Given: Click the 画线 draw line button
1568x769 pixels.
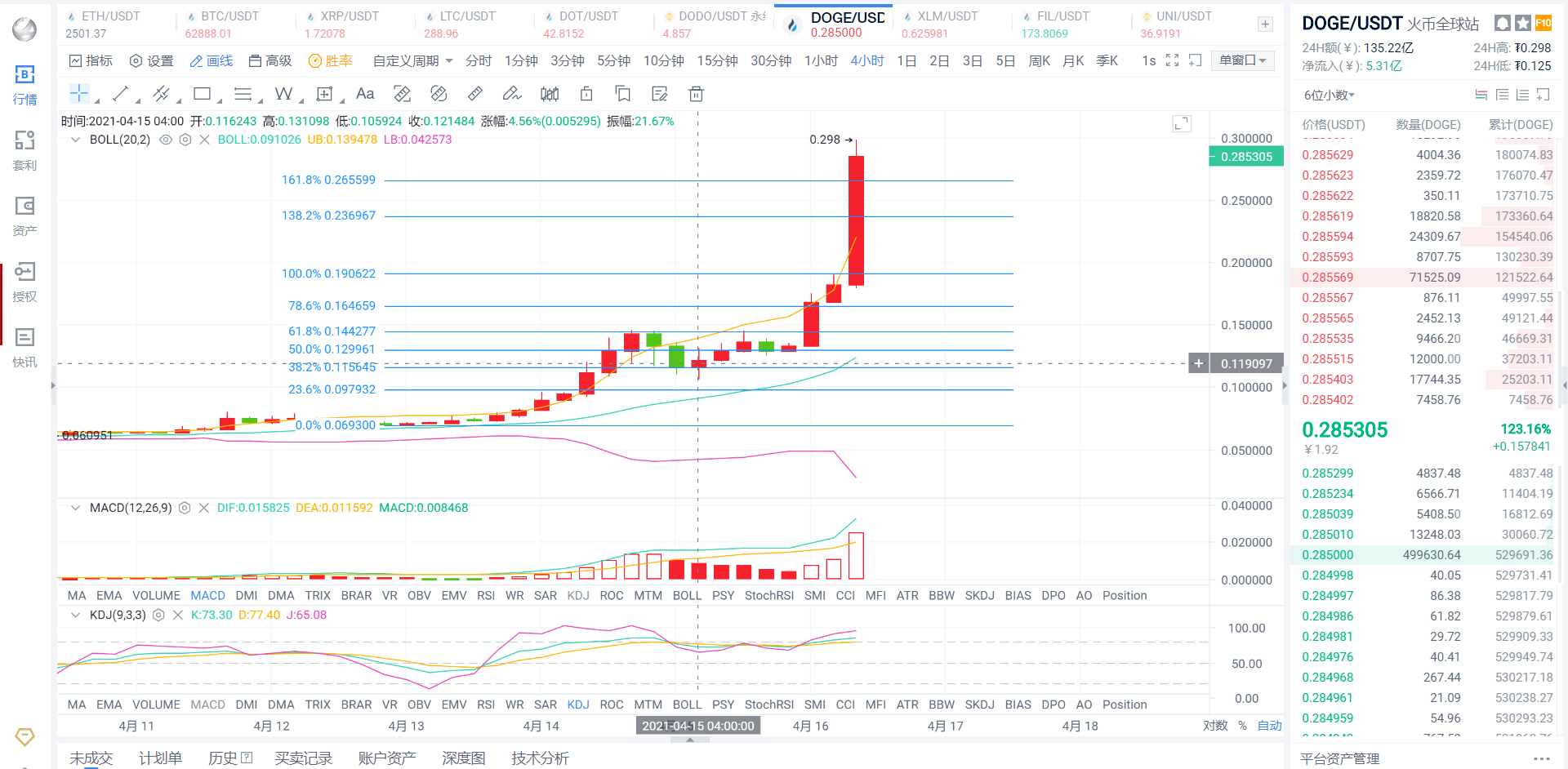Looking at the screenshot, I should pos(212,60).
